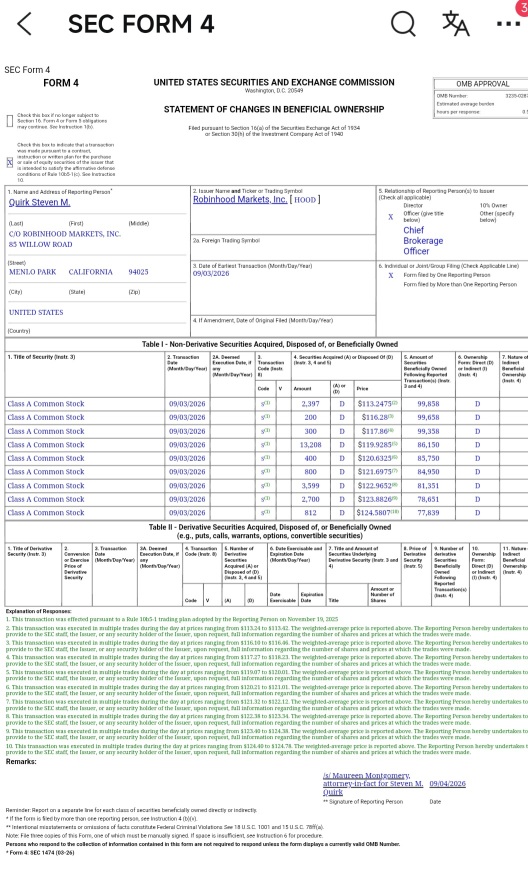Open the three-dot more menu
The height and width of the screenshot is (893, 528).
point(509,24)
